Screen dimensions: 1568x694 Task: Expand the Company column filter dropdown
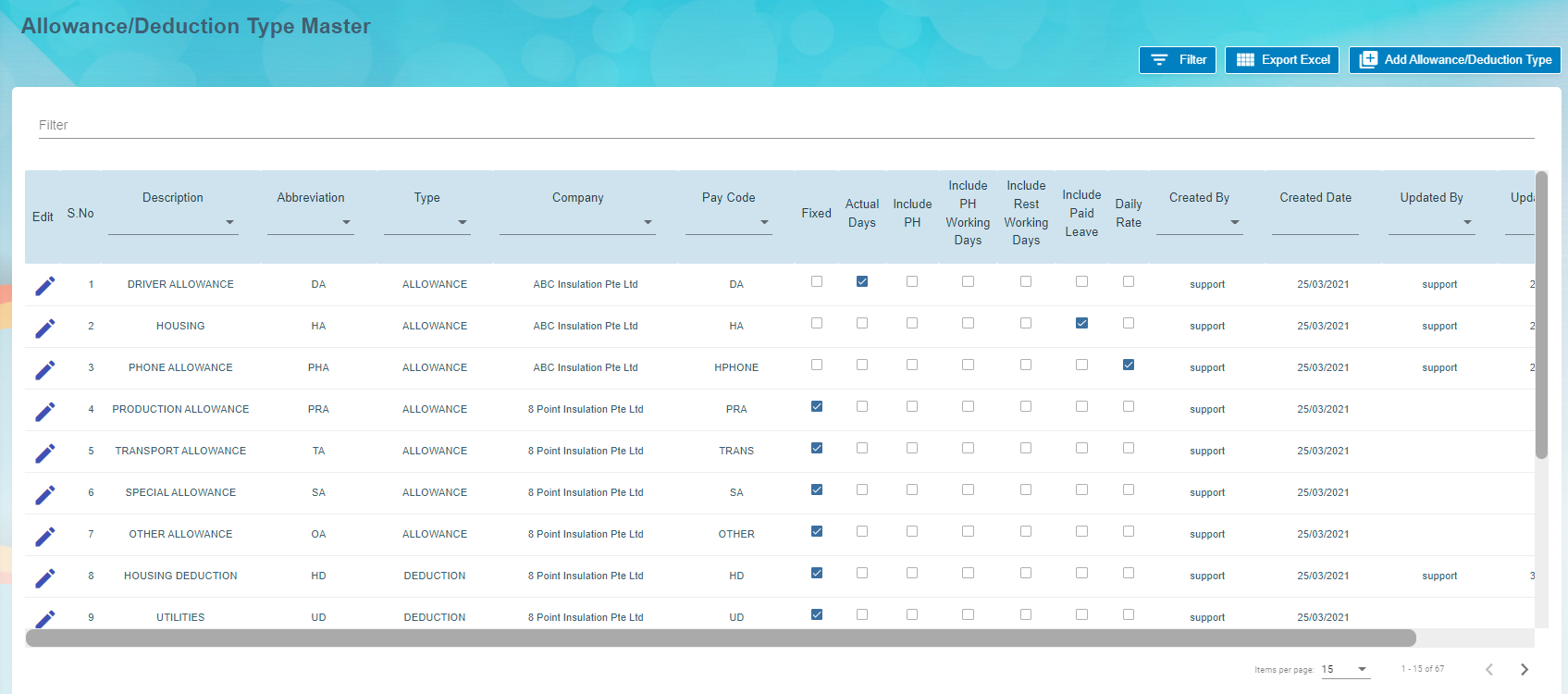(x=577, y=222)
